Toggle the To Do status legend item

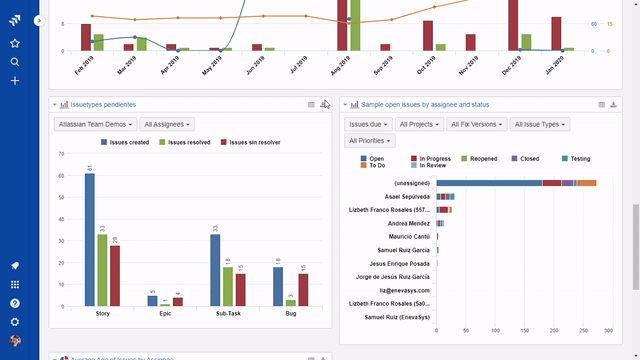(373, 165)
